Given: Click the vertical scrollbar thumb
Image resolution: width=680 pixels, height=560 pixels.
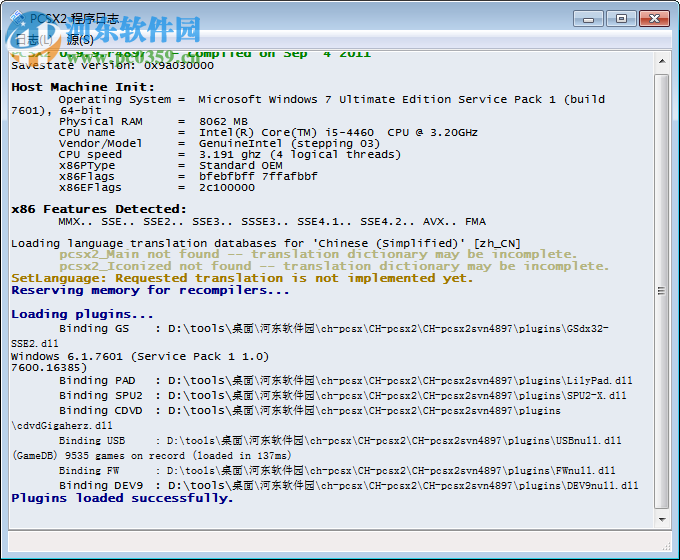Looking at the screenshot, I should pos(662,291).
